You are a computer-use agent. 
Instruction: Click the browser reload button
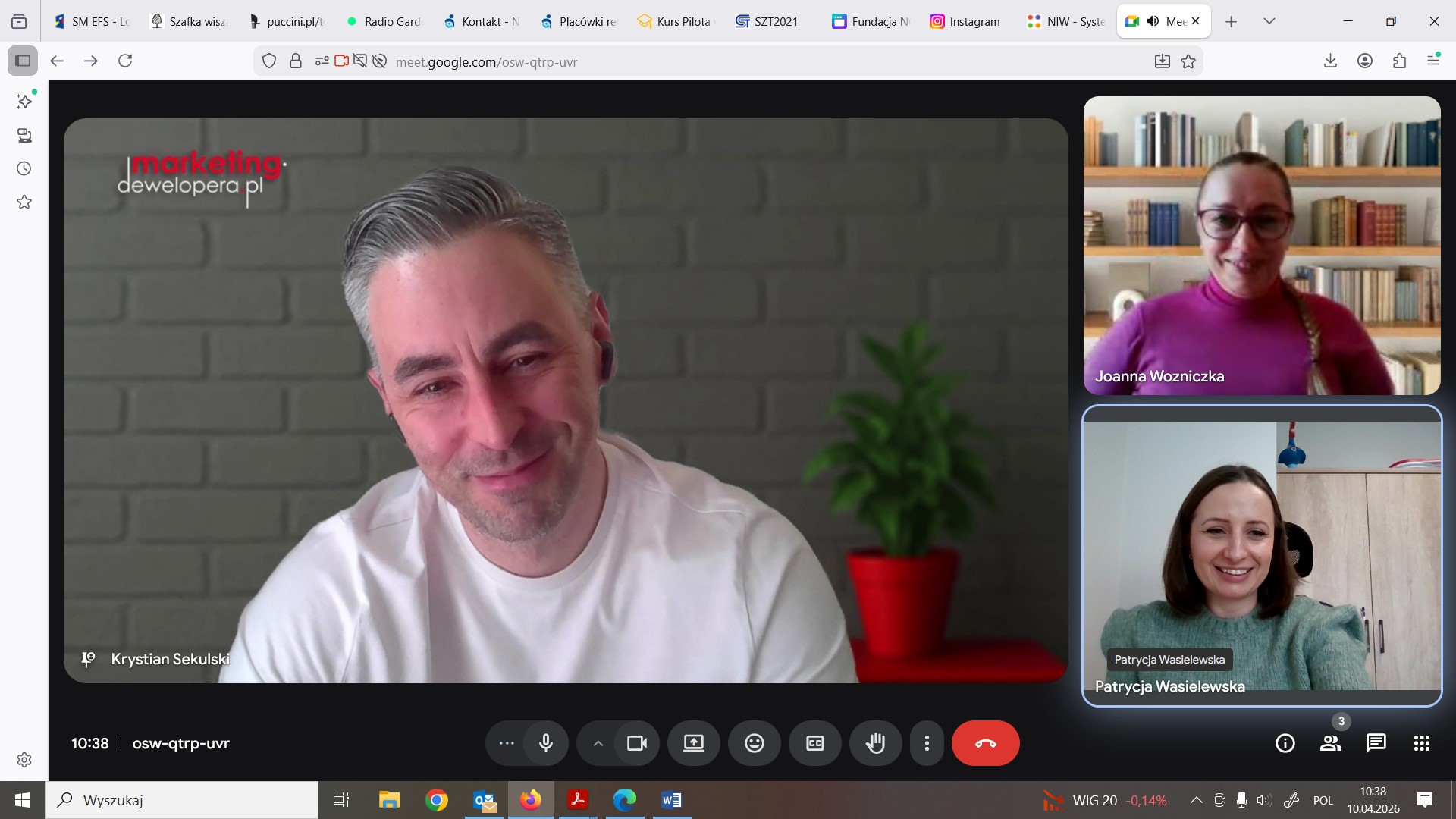point(125,61)
